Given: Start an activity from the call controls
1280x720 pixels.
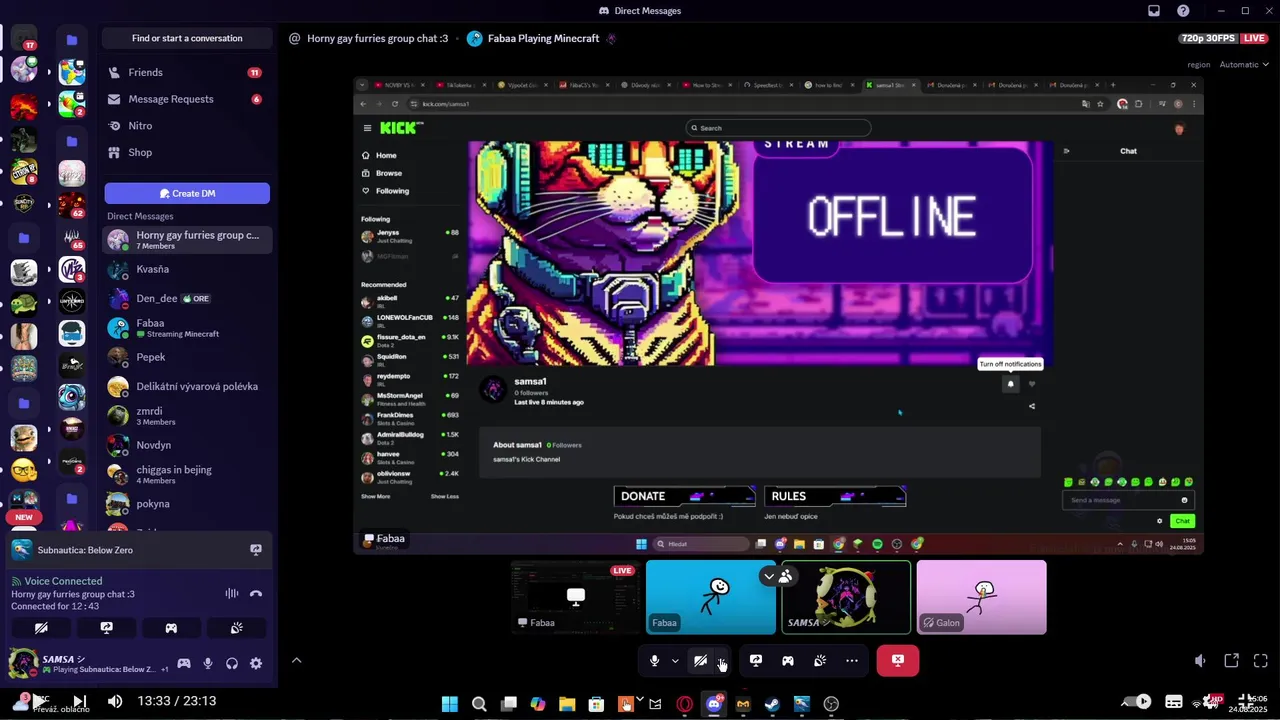Looking at the screenshot, I should (788, 661).
